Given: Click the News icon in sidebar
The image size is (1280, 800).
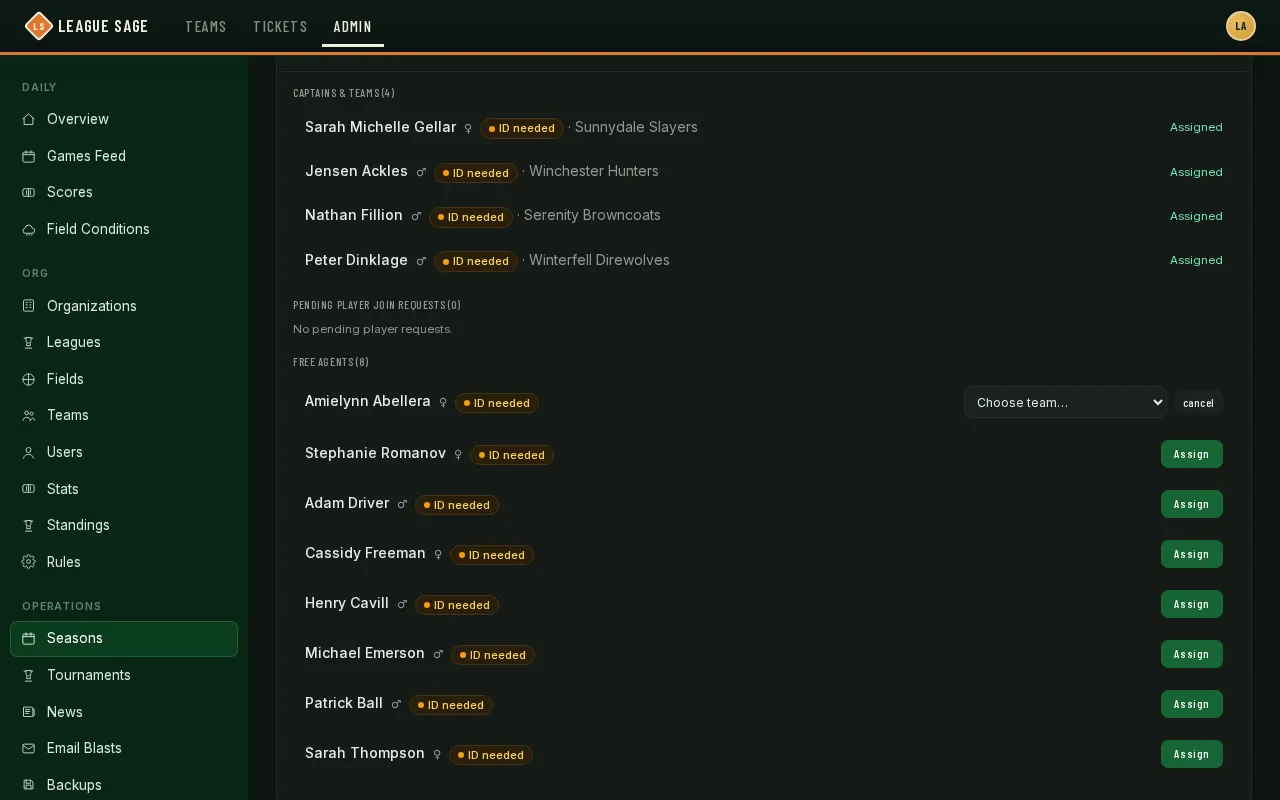Looking at the screenshot, I should 29,712.
